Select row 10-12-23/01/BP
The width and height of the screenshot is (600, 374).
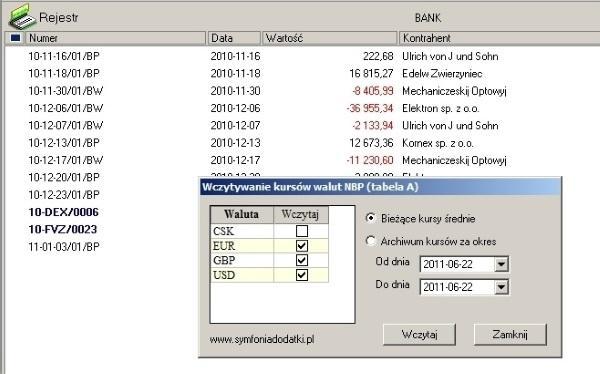click(64, 194)
